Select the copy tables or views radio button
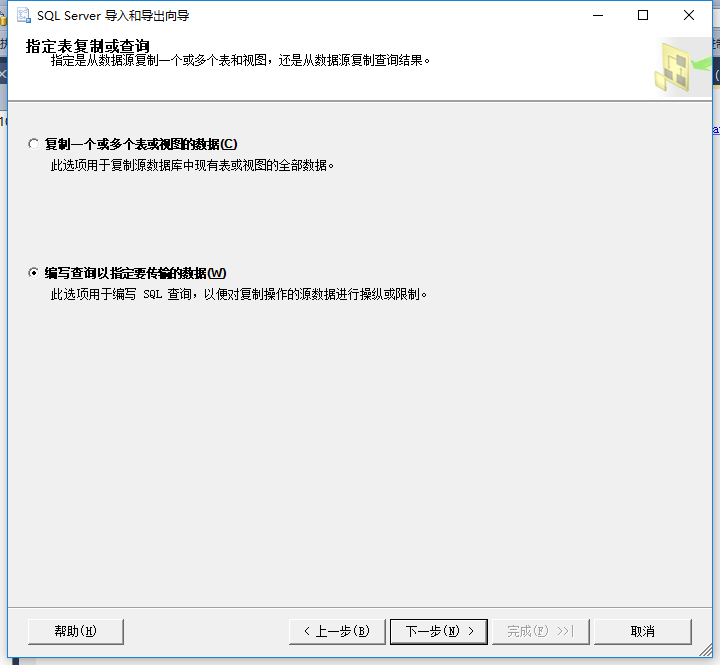 point(34,144)
